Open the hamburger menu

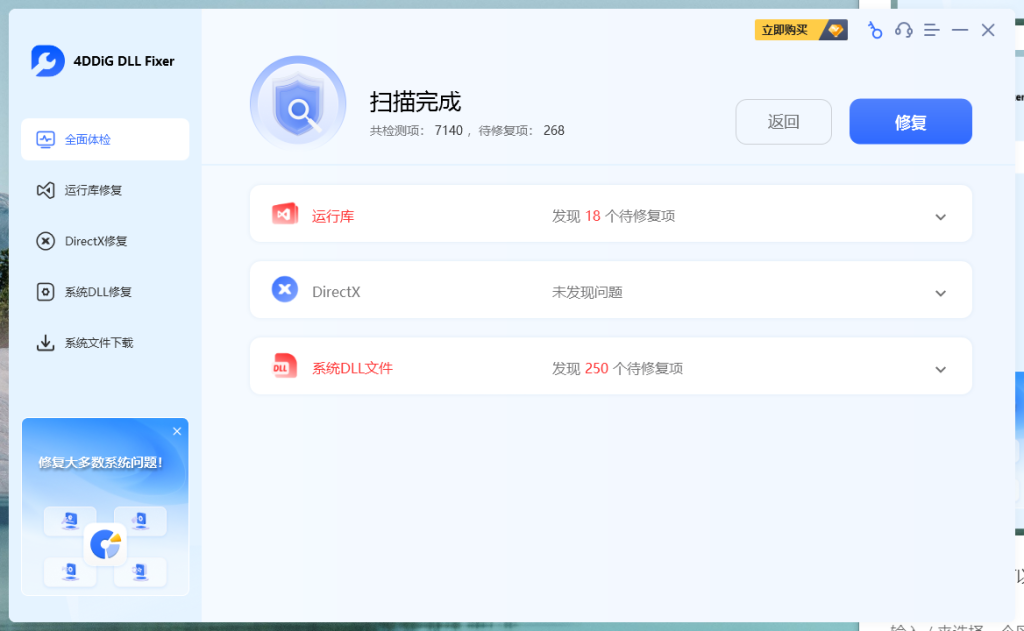tap(931, 30)
